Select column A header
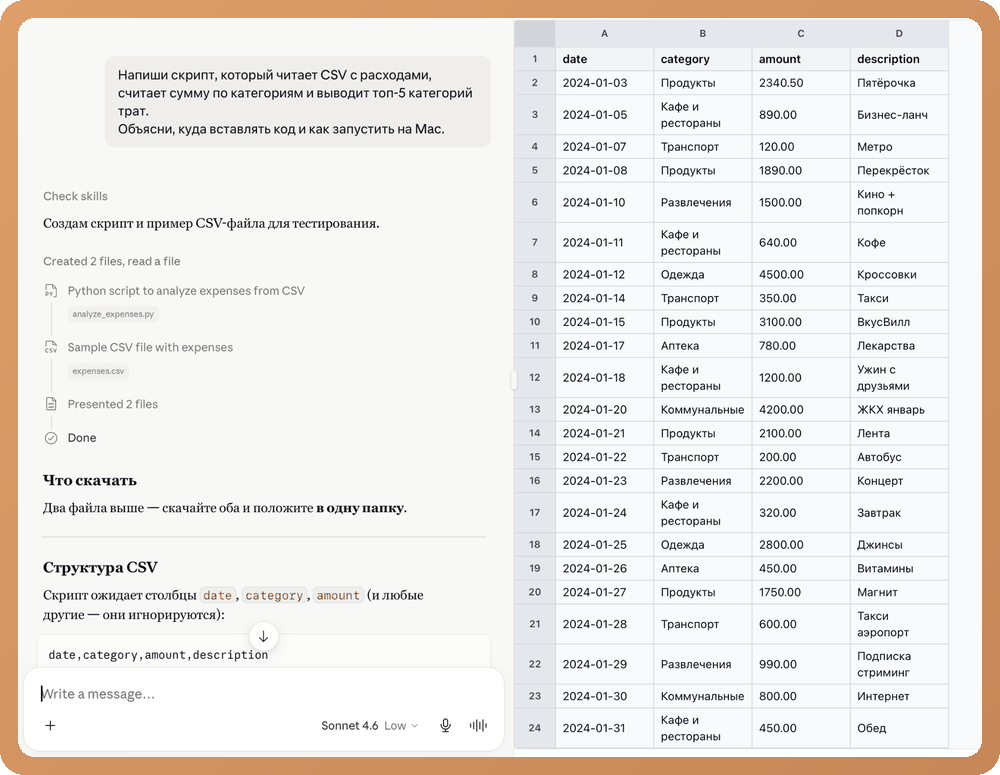This screenshot has width=1000, height=775. point(604,33)
